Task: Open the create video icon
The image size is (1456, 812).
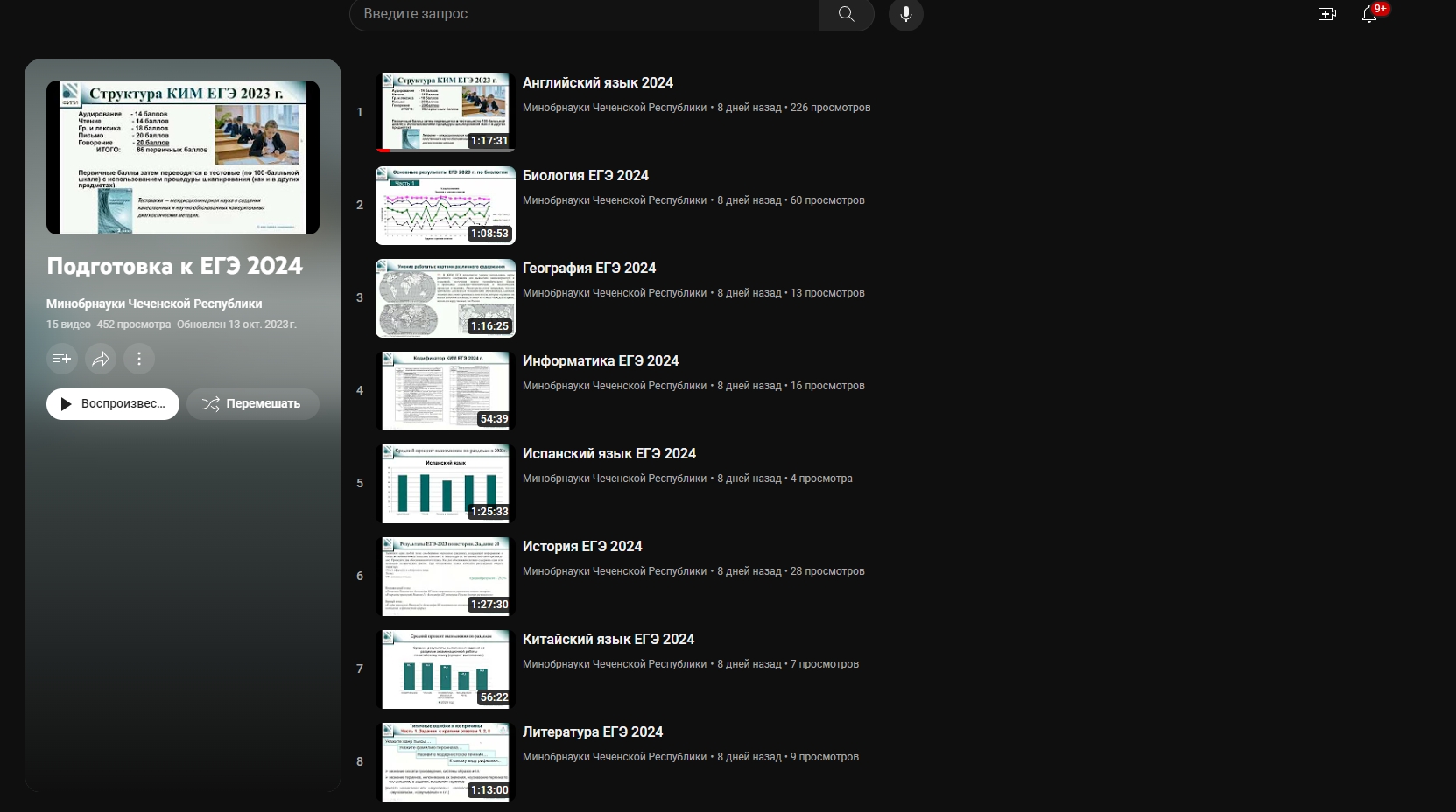Action: [1326, 14]
